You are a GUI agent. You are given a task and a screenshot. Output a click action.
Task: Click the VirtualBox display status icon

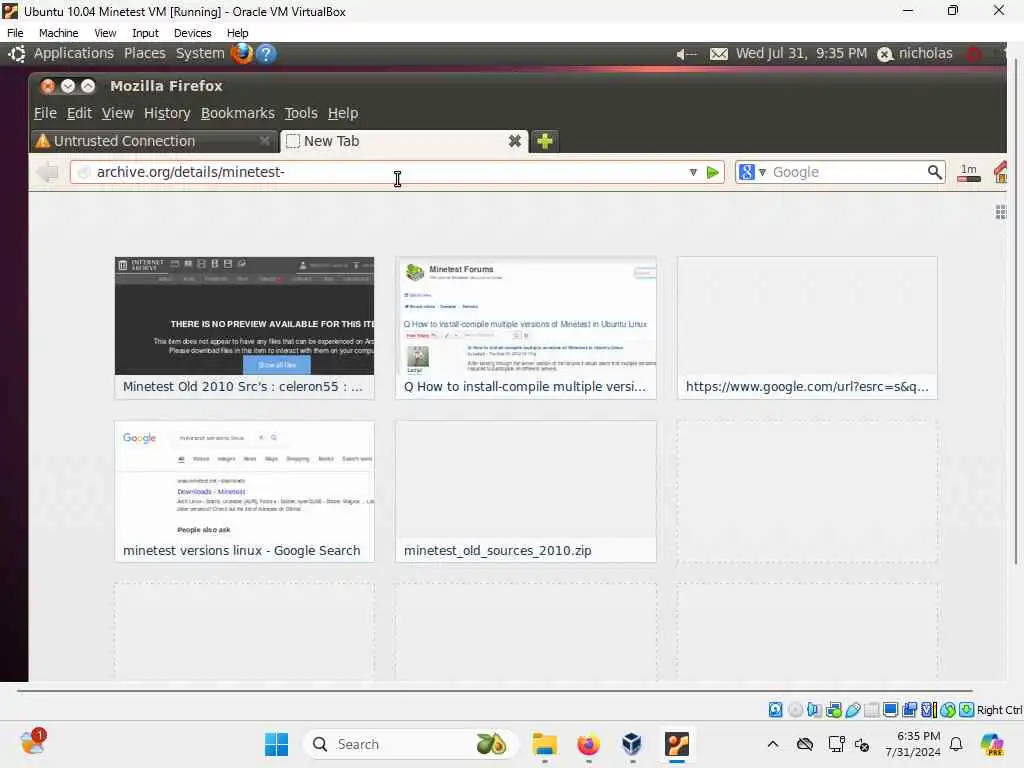pos(890,710)
